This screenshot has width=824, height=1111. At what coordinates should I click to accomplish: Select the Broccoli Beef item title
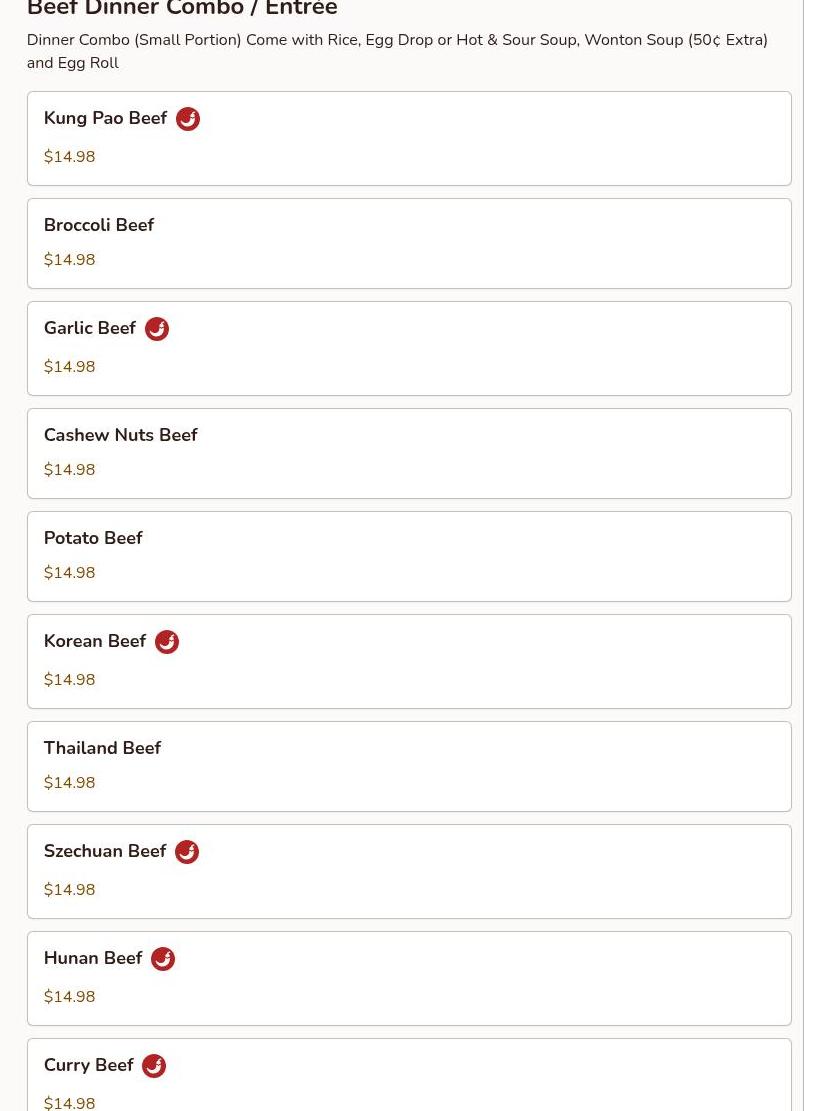coord(98,225)
